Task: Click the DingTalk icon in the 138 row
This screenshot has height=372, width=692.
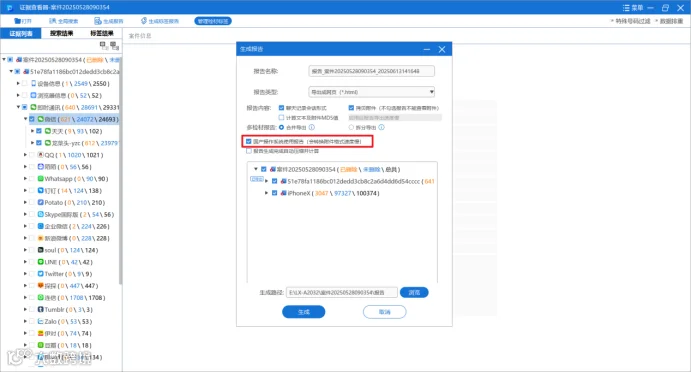Action: point(40,191)
